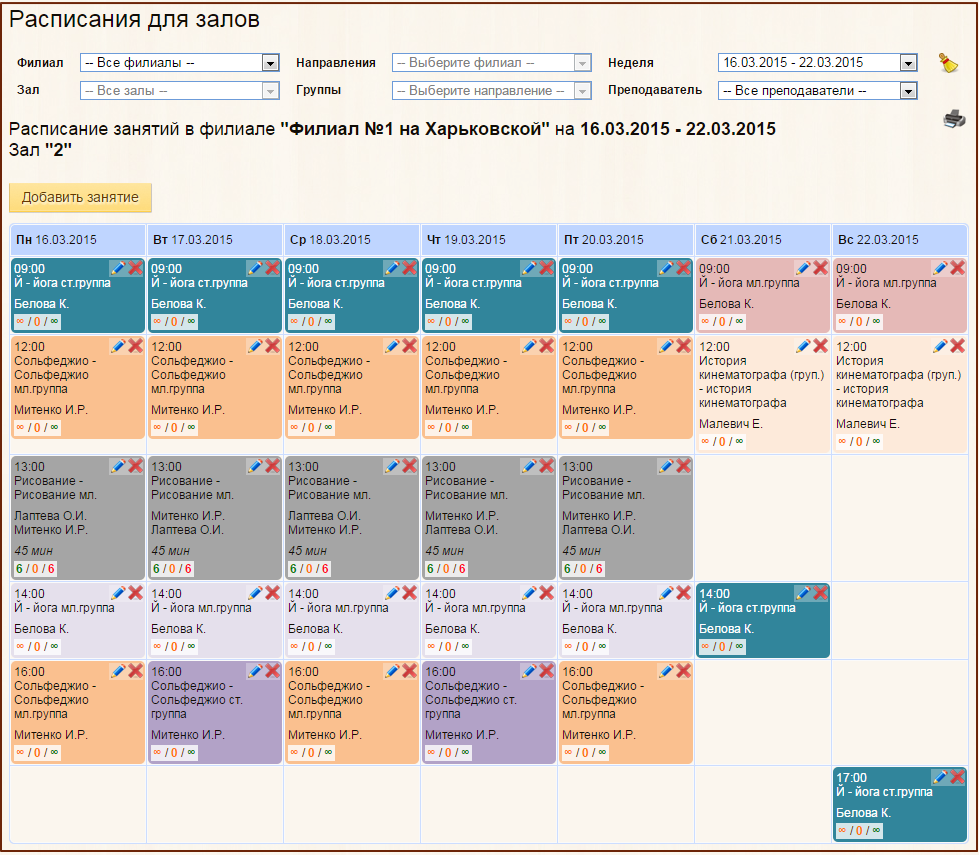
Task: Delete Wednesday 14:00 yoga ml. group
Action: 410,593
